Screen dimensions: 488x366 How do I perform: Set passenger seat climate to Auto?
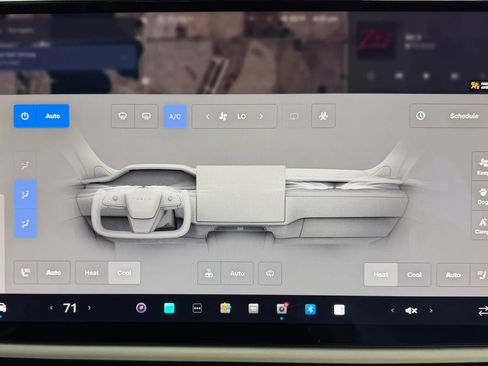(x=453, y=275)
